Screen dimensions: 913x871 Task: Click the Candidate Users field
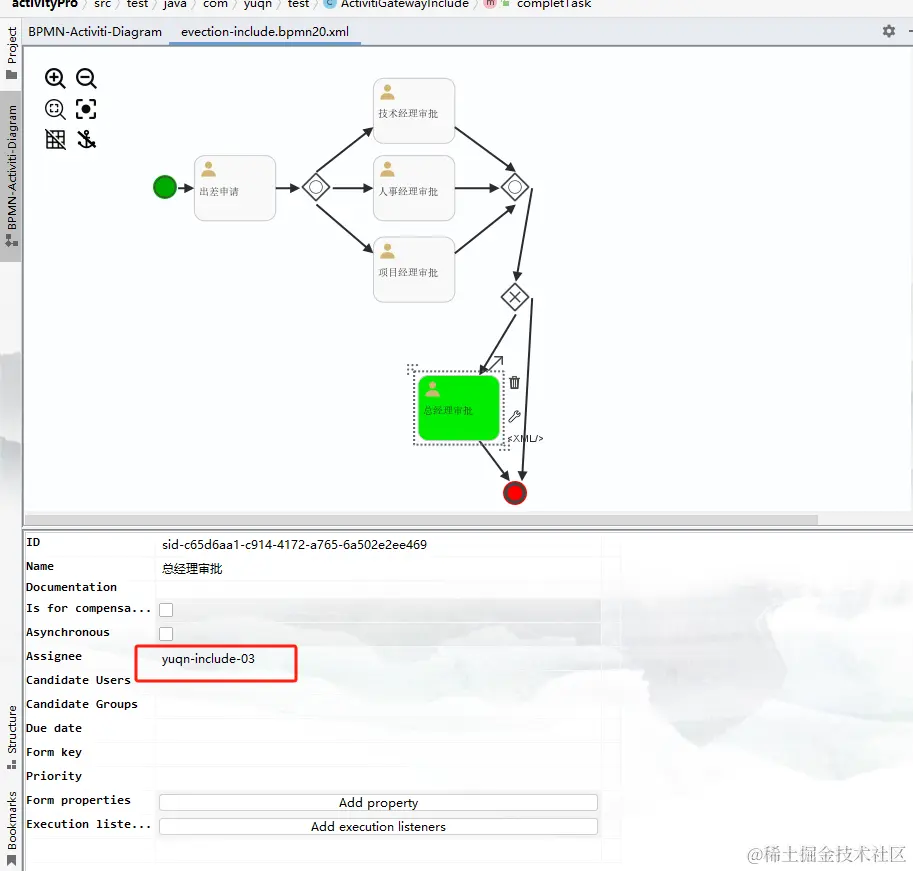[x=378, y=681]
